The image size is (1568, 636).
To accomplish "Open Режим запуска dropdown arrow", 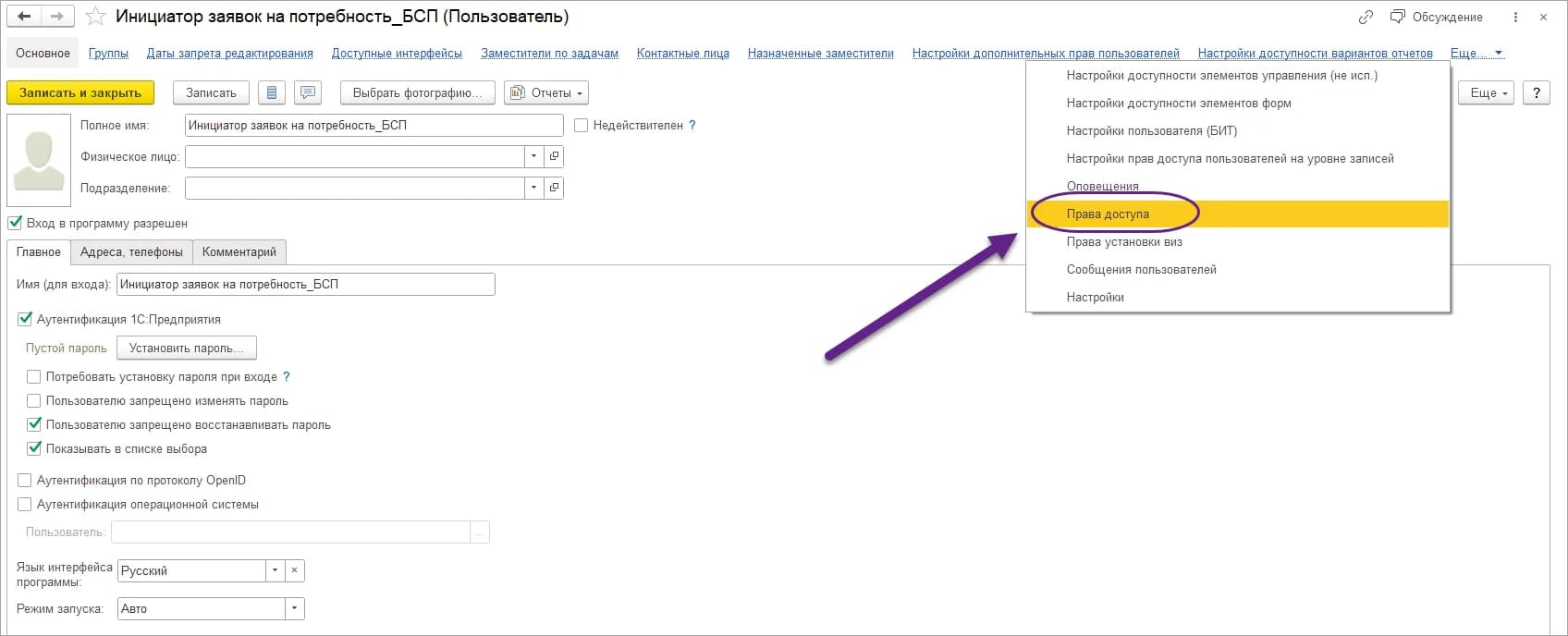I will (294, 608).
